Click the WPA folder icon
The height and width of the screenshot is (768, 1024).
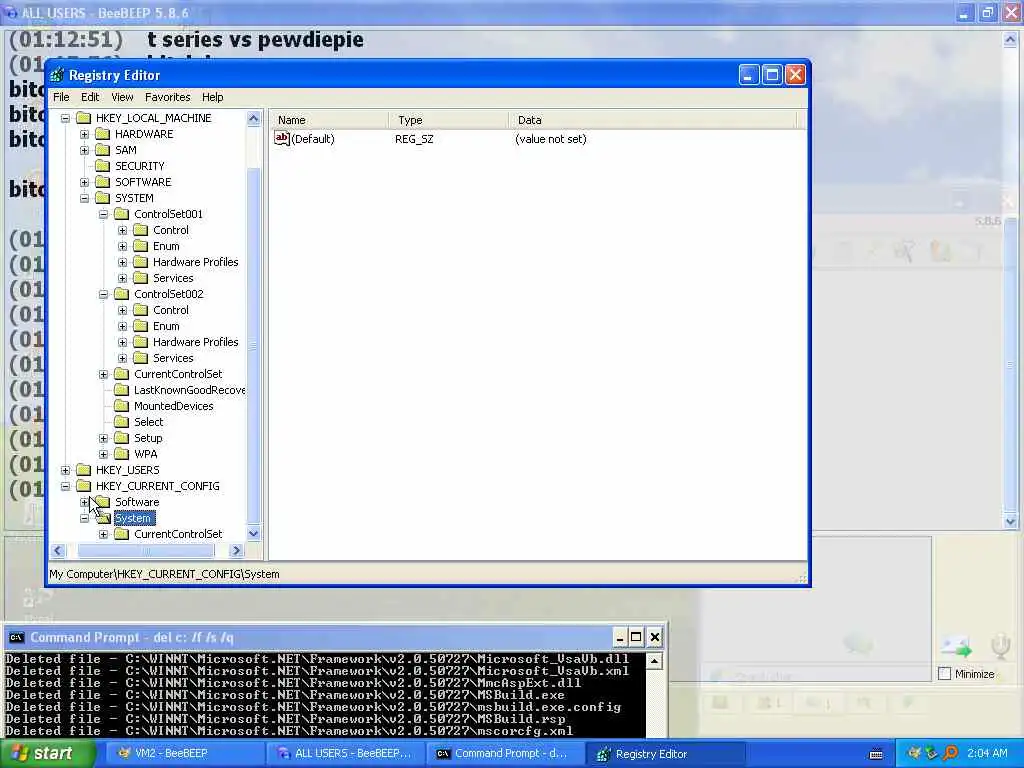pos(121,454)
